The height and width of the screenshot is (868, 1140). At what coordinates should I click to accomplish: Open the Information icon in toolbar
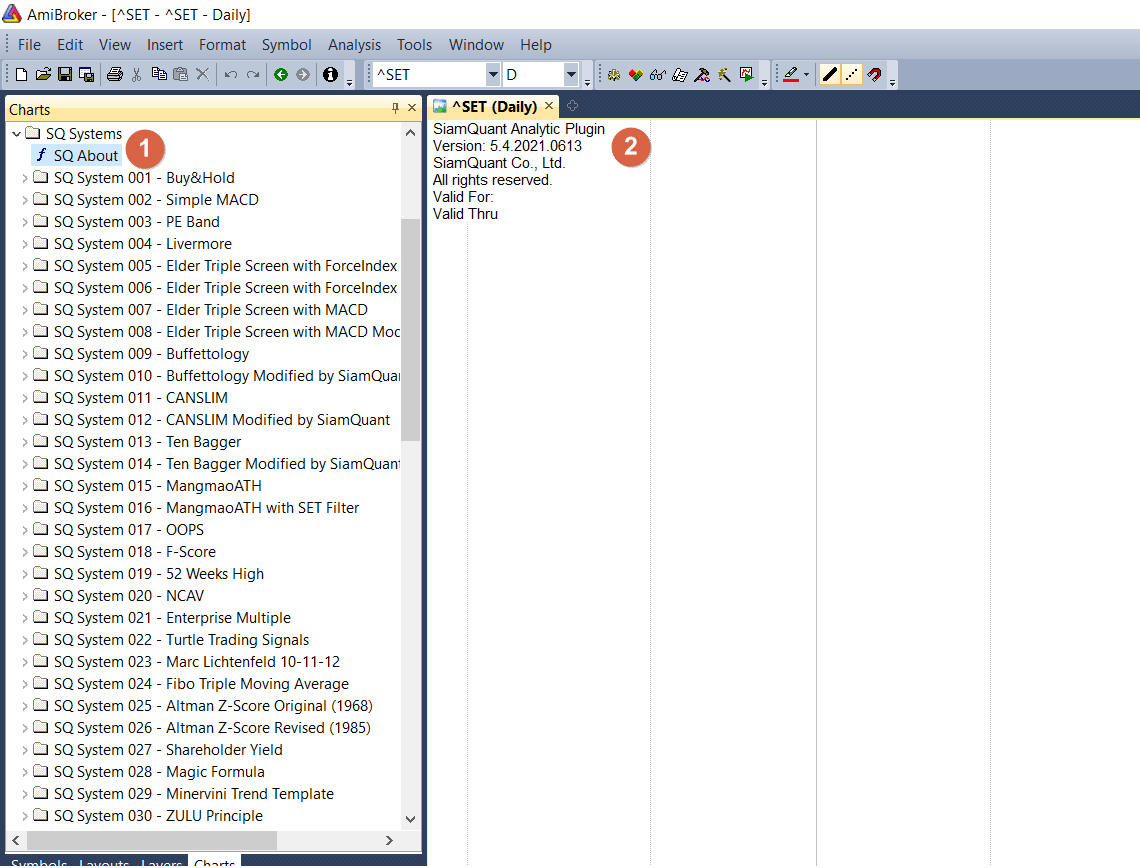point(330,75)
